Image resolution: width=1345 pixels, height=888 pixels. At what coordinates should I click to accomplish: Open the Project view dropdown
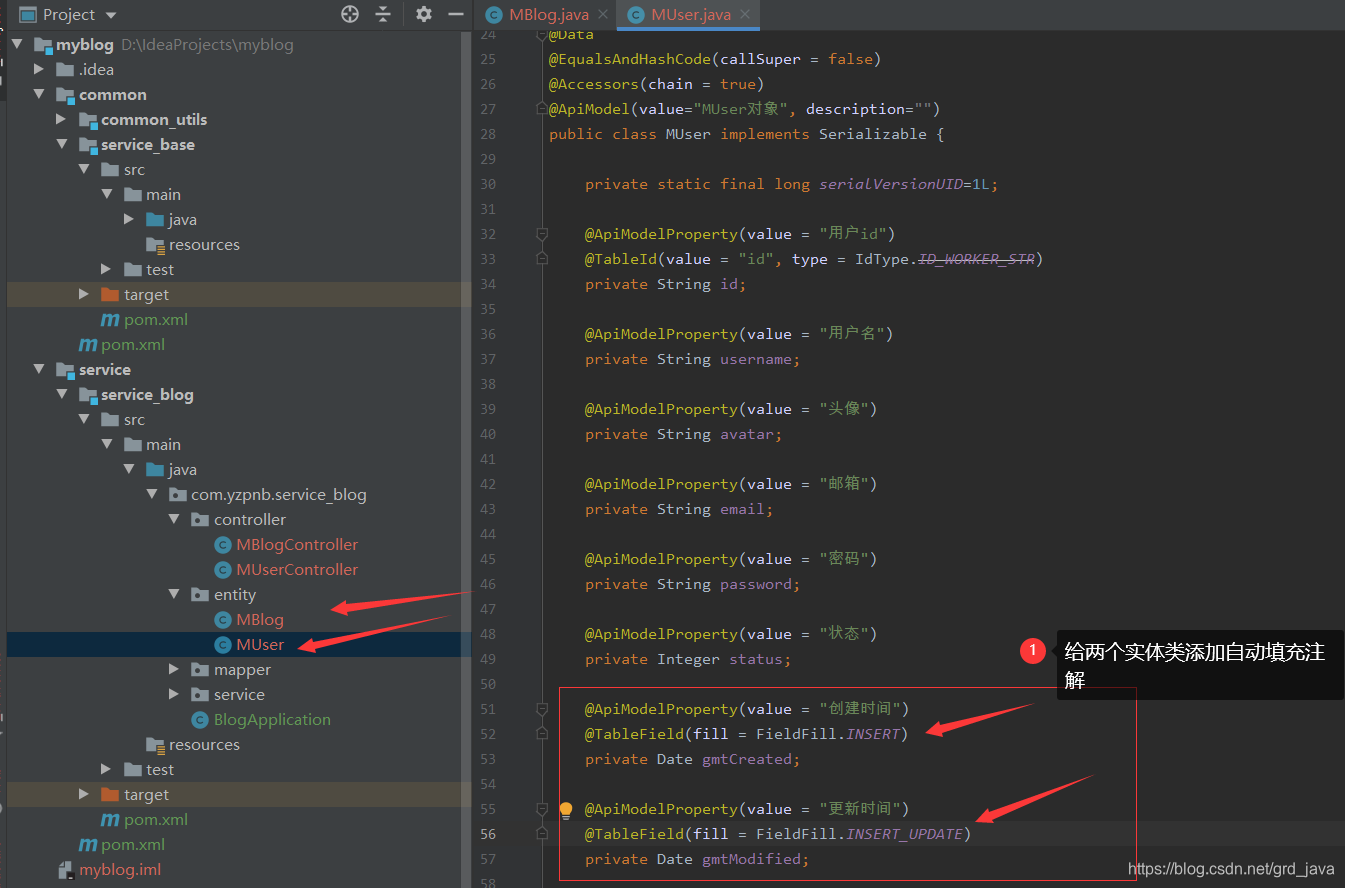[x=111, y=15]
